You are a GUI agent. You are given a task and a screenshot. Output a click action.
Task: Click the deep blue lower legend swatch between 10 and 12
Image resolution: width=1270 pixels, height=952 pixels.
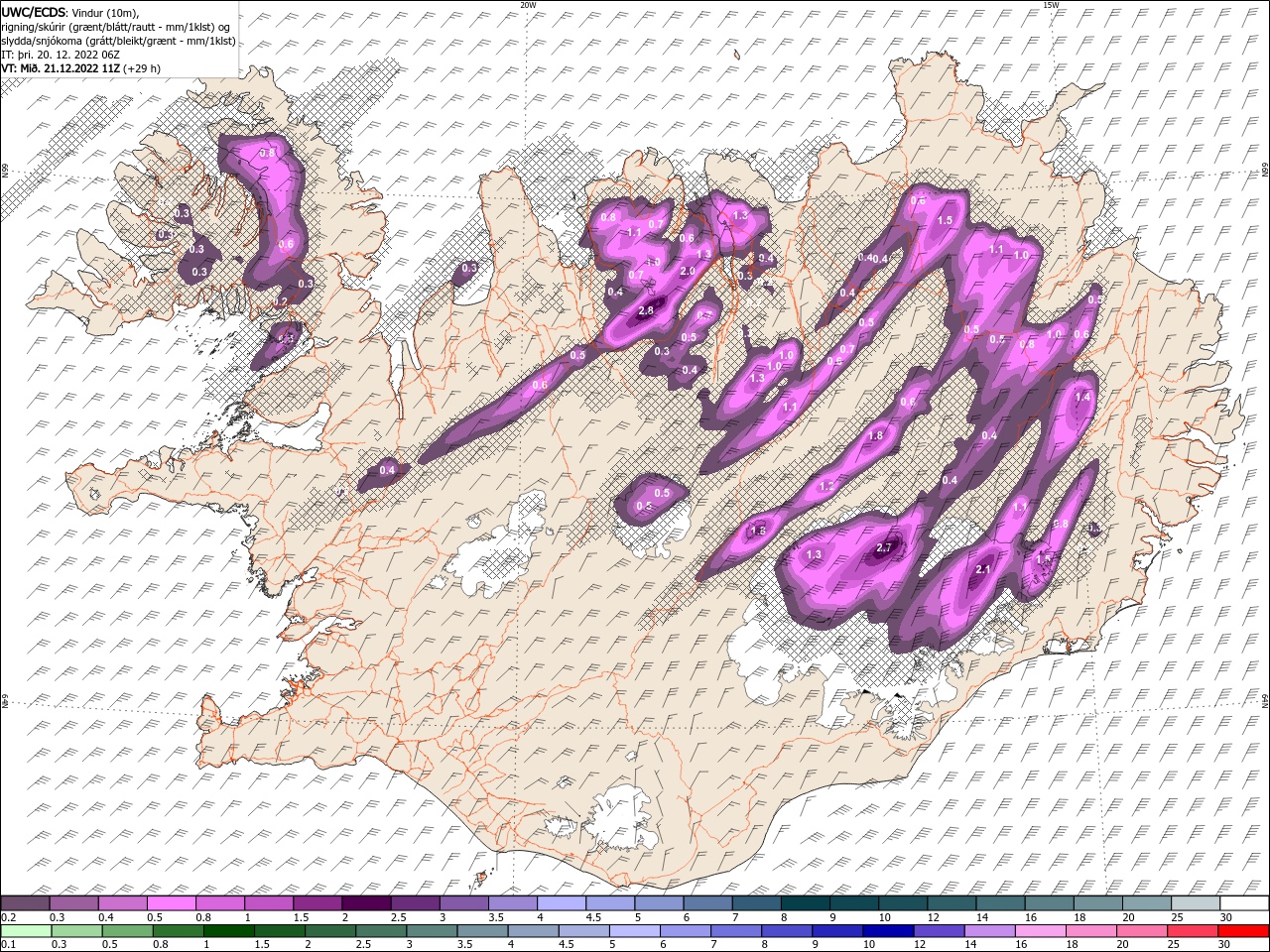point(888,931)
